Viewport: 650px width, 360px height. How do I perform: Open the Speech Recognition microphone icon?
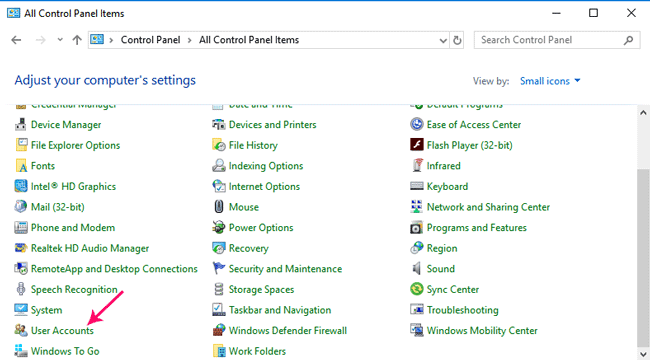21,289
